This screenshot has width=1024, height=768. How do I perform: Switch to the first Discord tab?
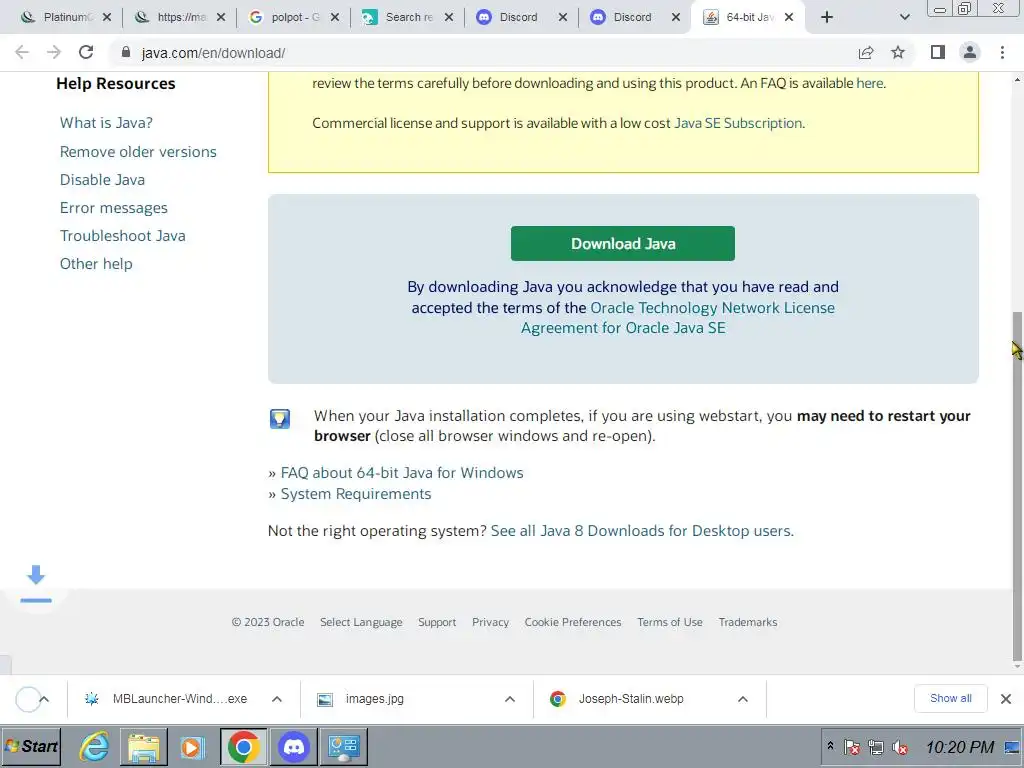[521, 17]
